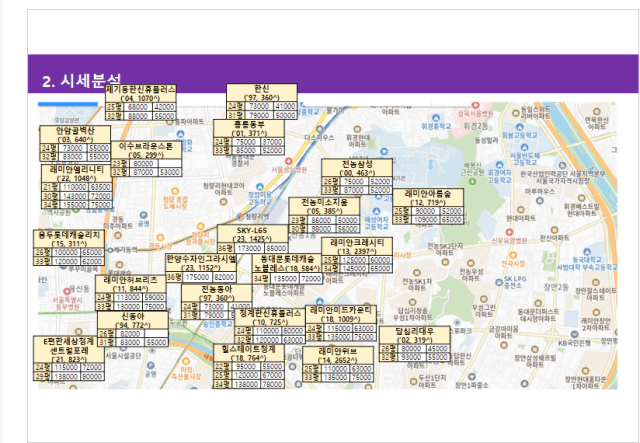Click the 휘경여자 고등학교 marker icon
Viewport: 640px width, 443px height.
[499, 164]
